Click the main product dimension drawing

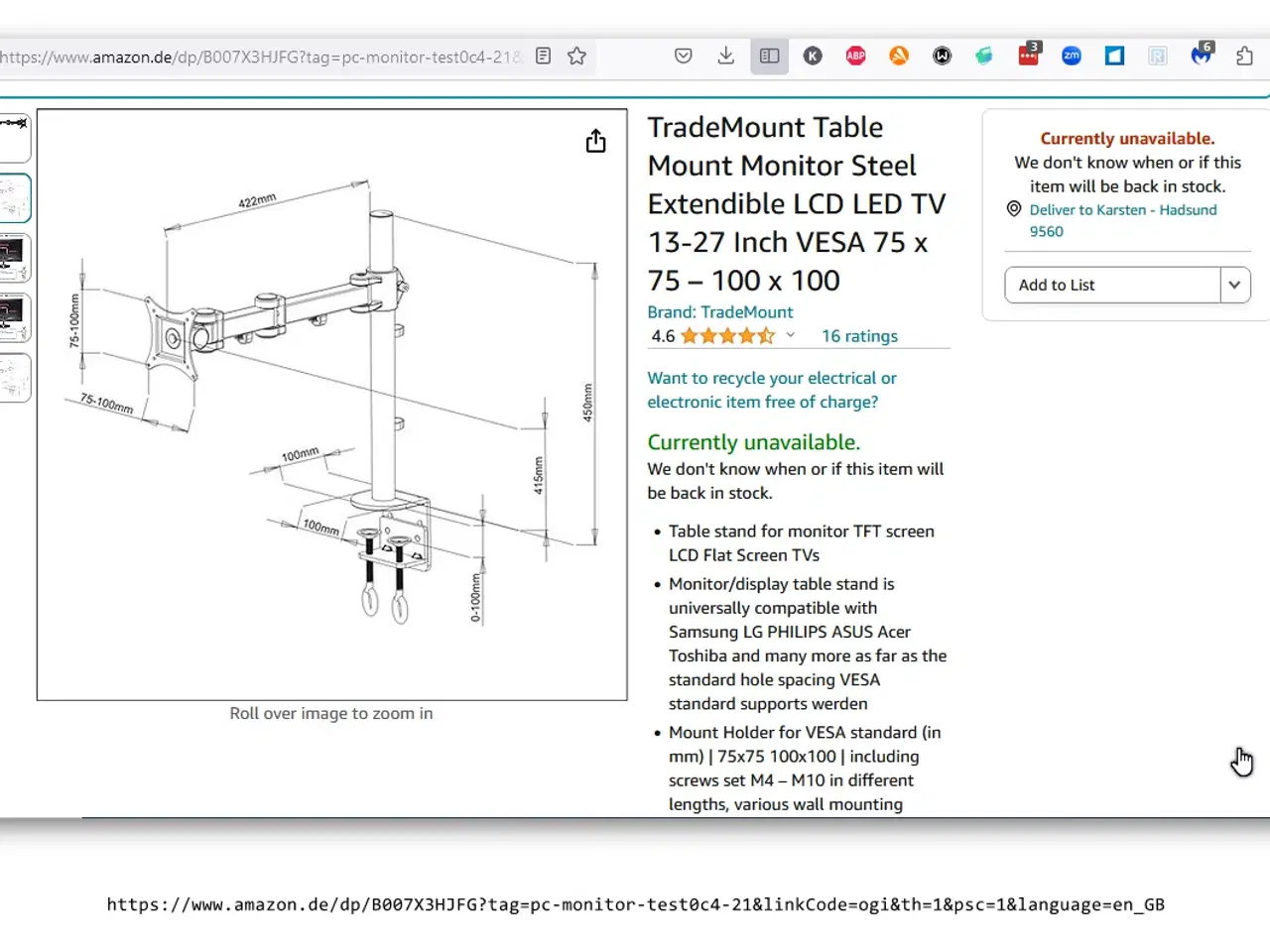tap(332, 405)
